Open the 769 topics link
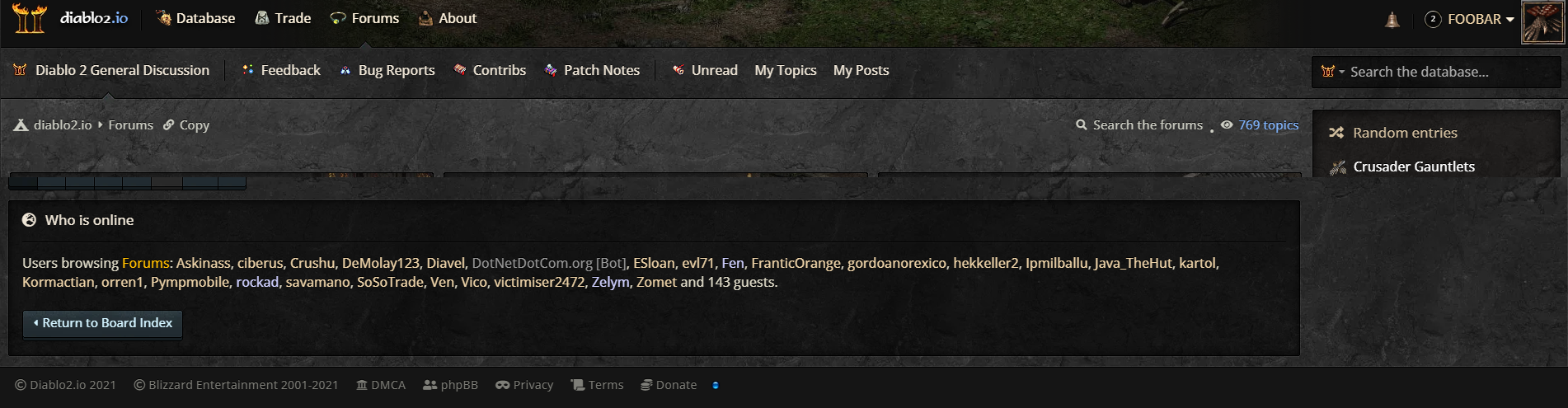1568x408 pixels. tap(1267, 125)
